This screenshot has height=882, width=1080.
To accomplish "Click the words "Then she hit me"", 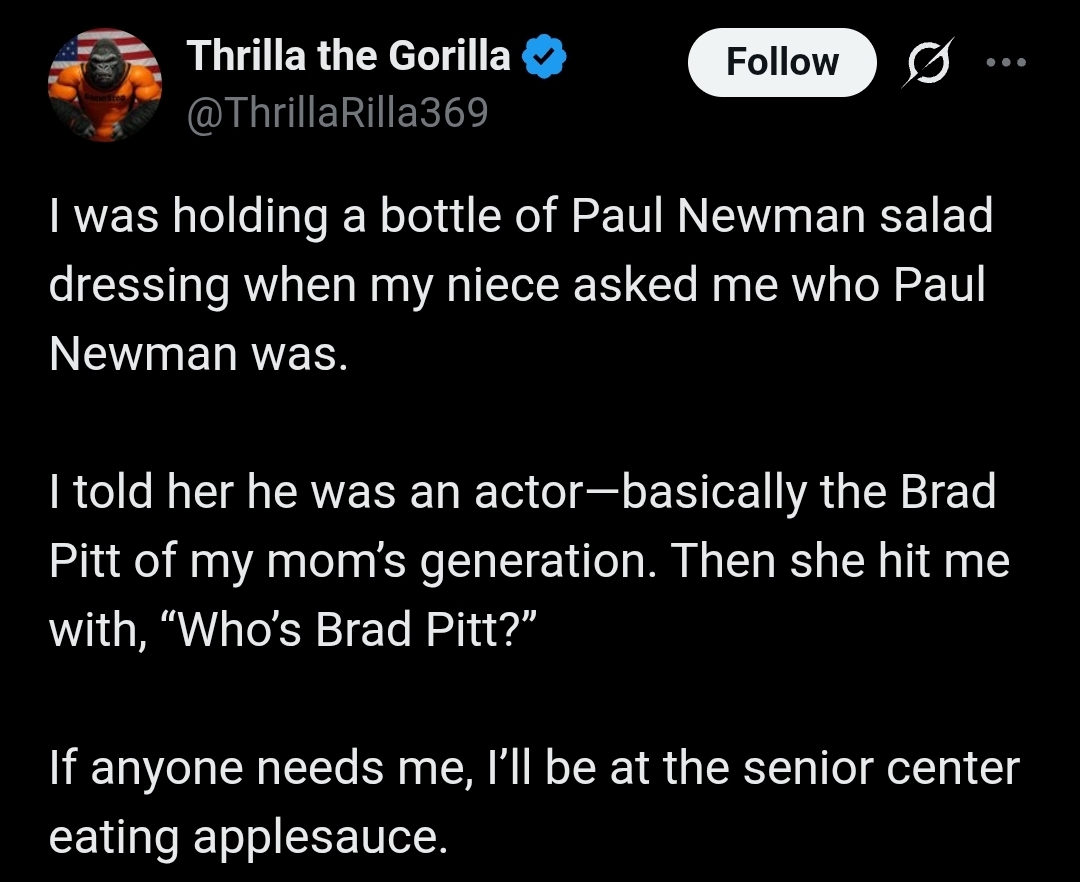I will pos(840,561).
